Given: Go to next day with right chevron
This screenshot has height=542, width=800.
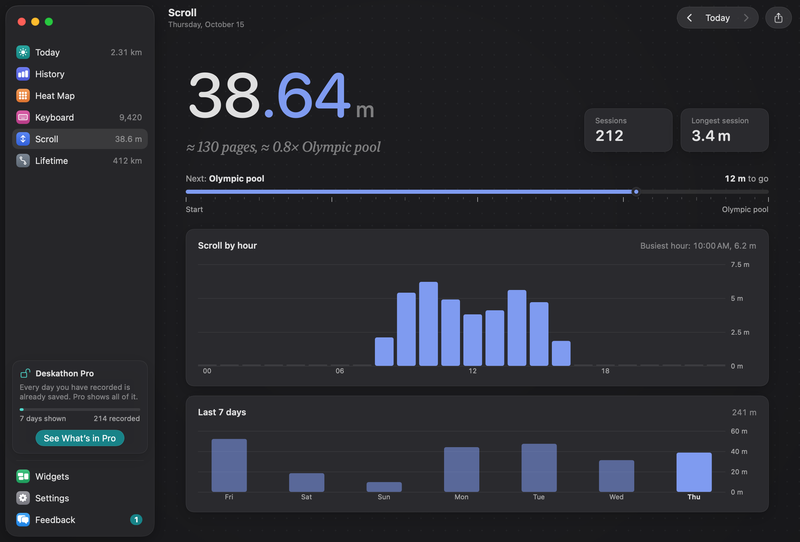Looking at the screenshot, I should 746,18.
